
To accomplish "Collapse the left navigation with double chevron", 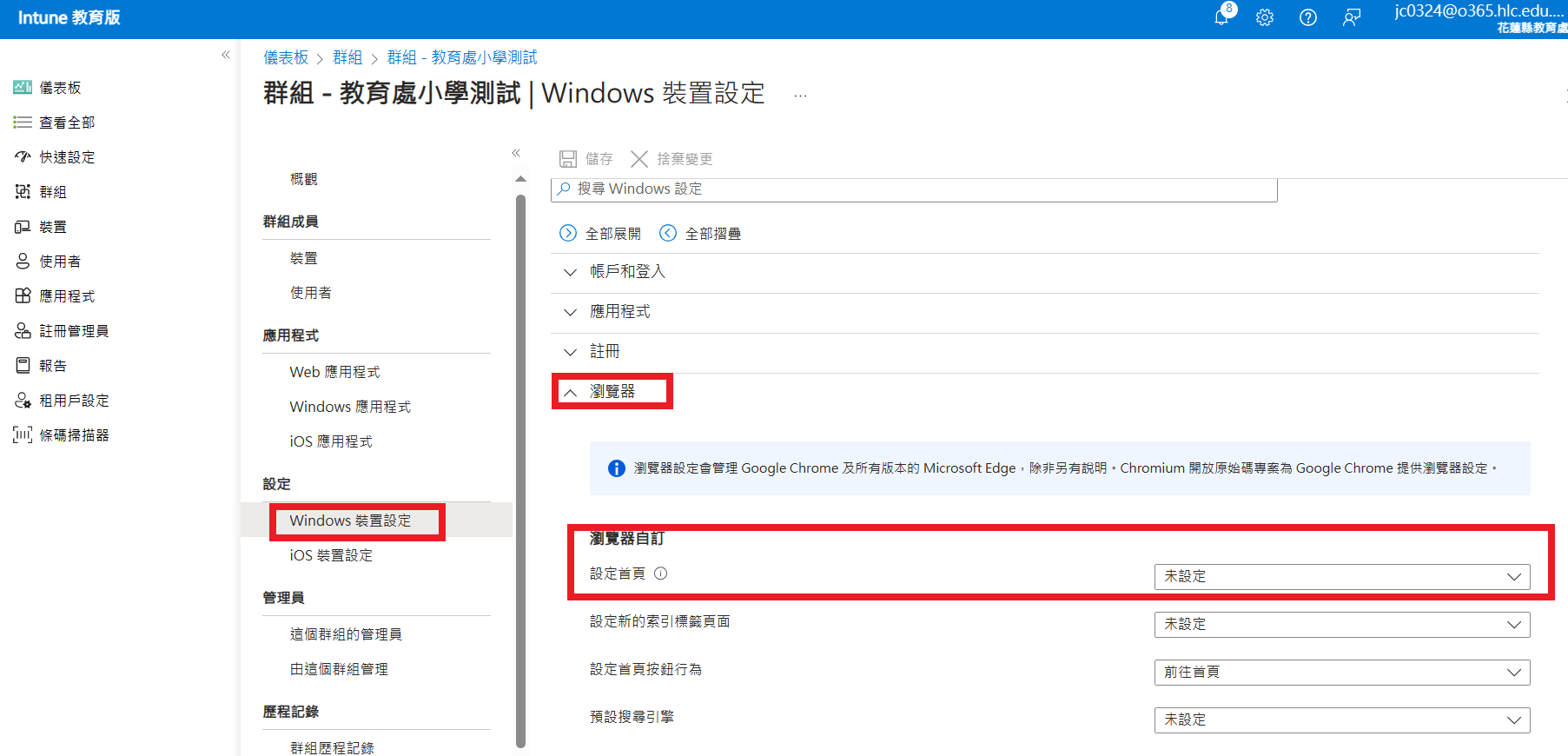I will pyautogui.click(x=226, y=55).
